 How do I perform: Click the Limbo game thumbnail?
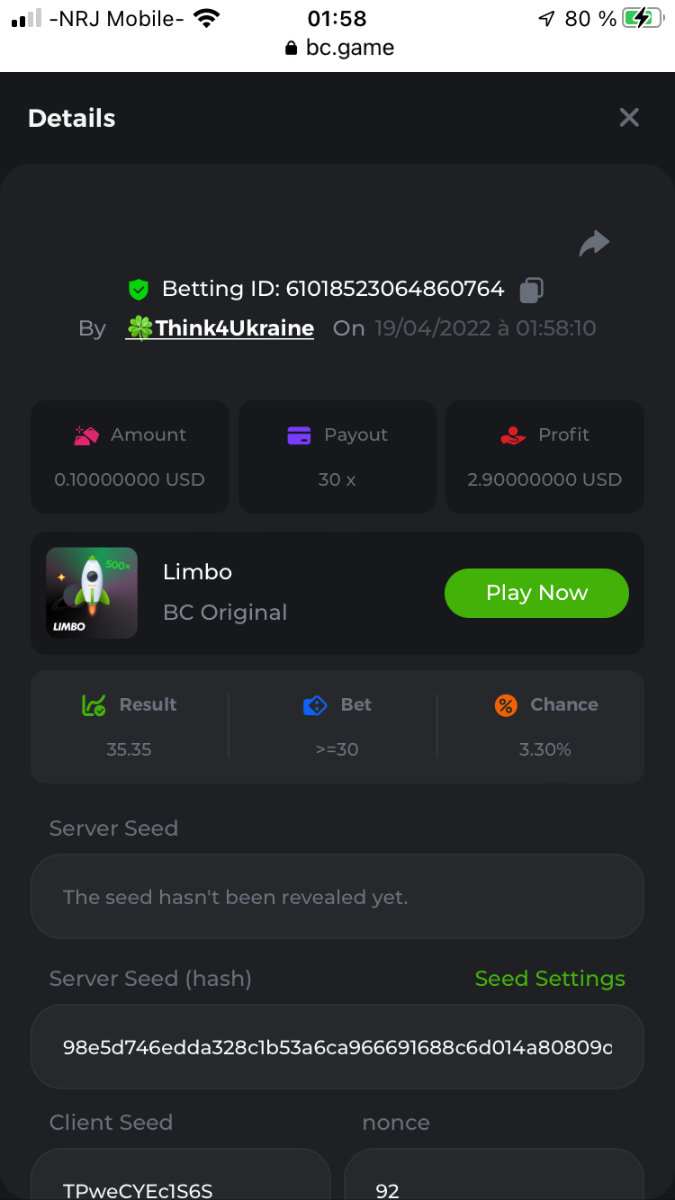tap(92, 593)
